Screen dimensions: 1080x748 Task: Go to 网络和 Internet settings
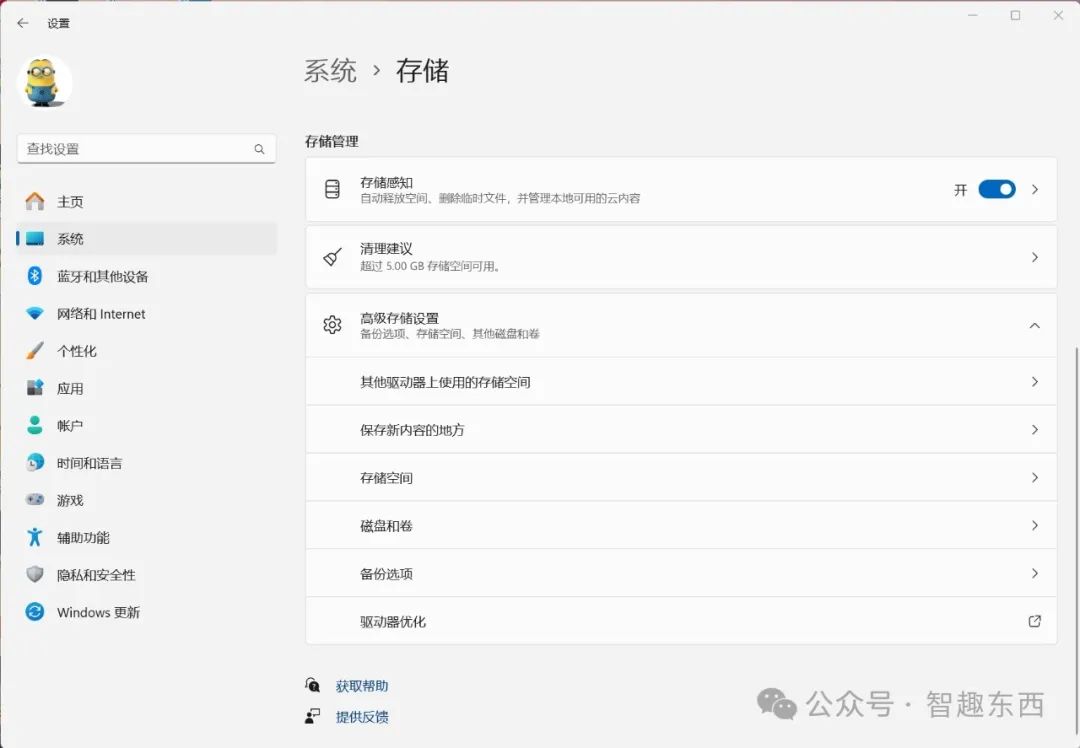(x=101, y=314)
